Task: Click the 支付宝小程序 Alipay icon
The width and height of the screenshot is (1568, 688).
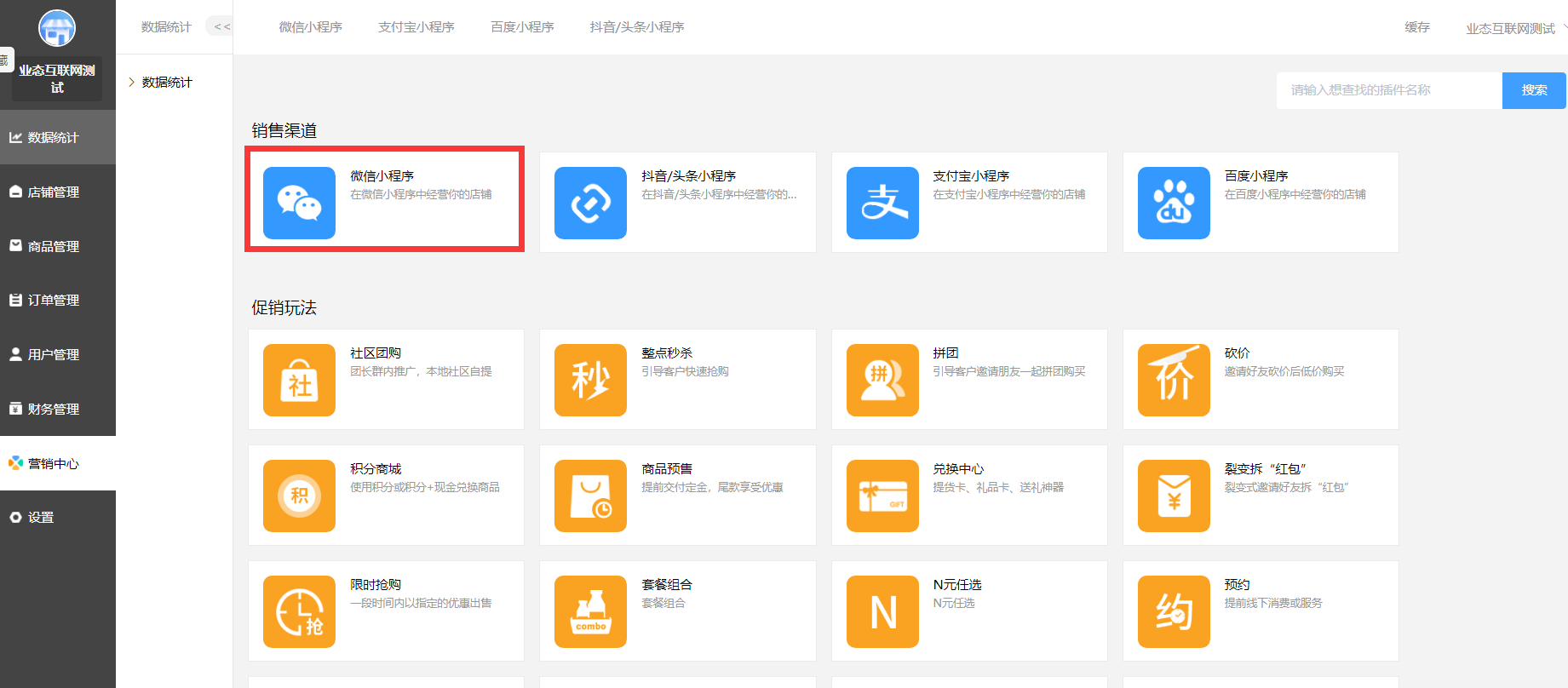Action: coord(882,203)
